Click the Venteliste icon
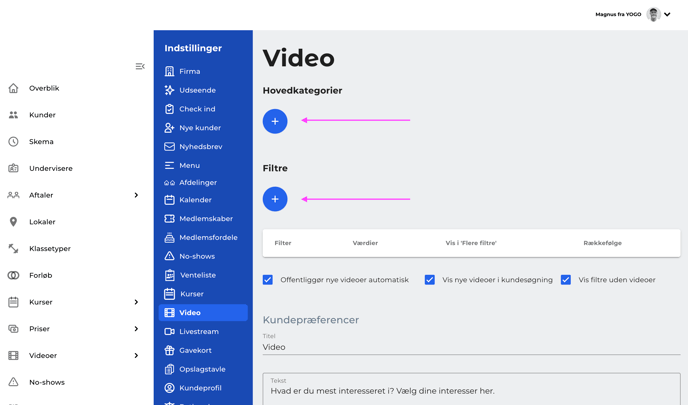Image resolution: width=688 pixels, height=405 pixels. coord(170,275)
